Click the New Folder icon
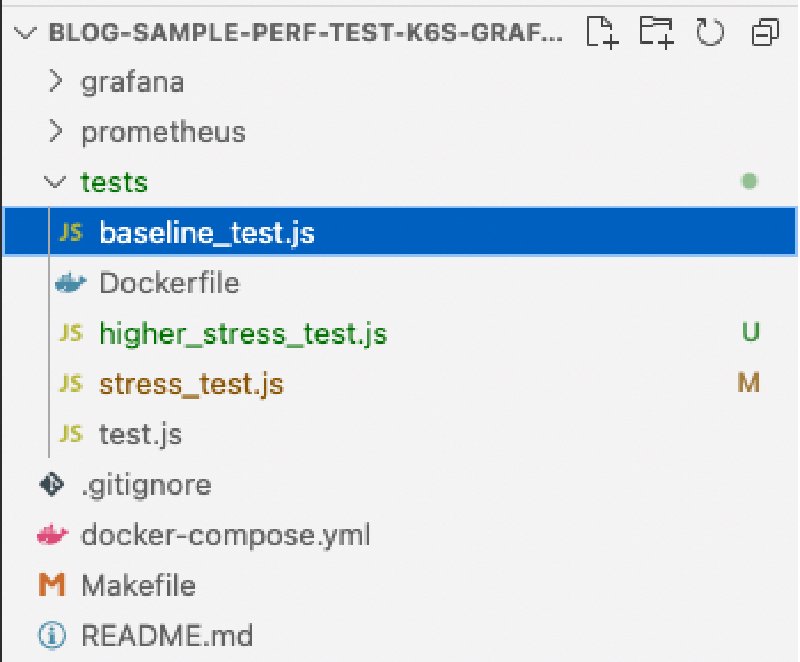Viewport: 800px width, 662px height. [657, 33]
